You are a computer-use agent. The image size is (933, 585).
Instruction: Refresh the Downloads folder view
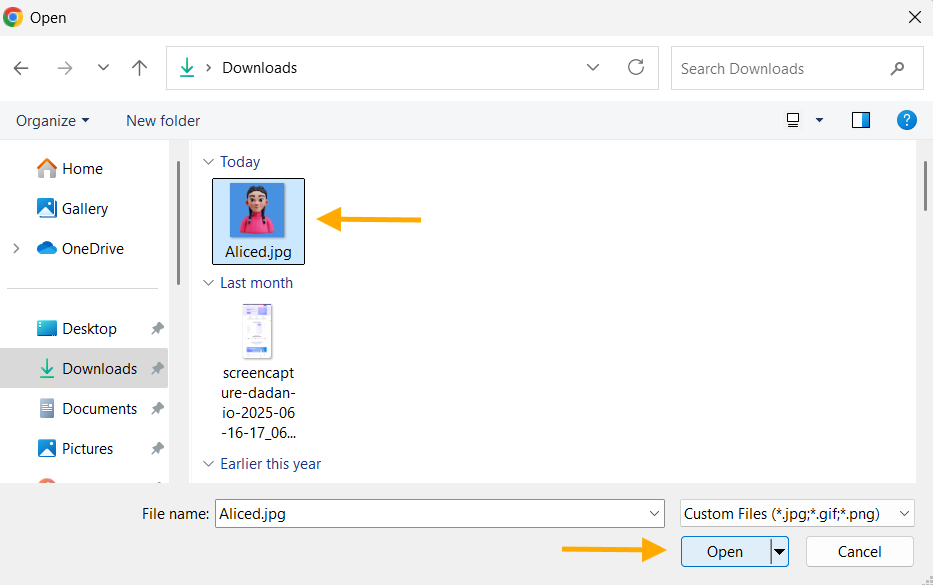point(636,68)
